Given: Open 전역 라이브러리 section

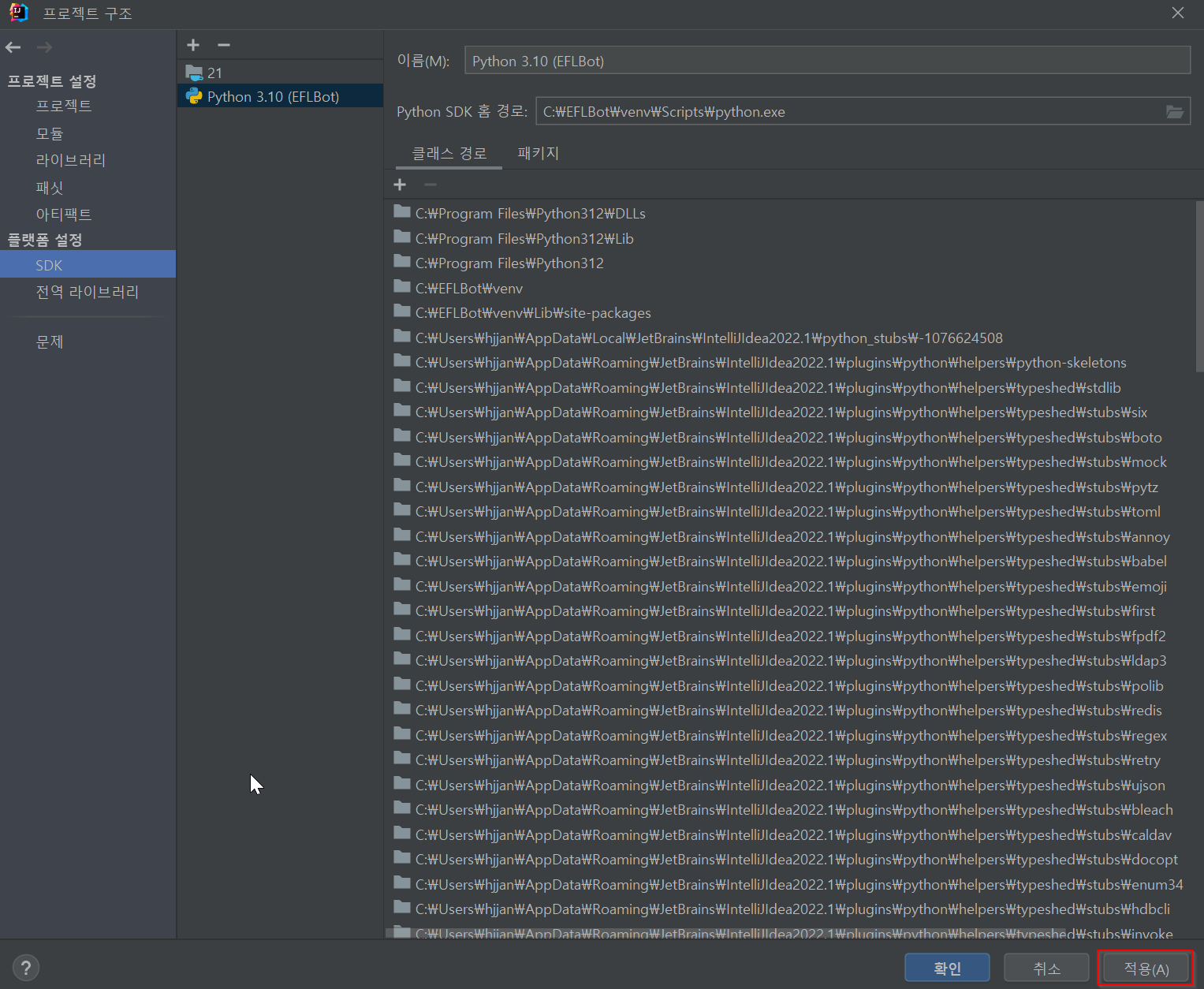Looking at the screenshot, I should (x=87, y=292).
